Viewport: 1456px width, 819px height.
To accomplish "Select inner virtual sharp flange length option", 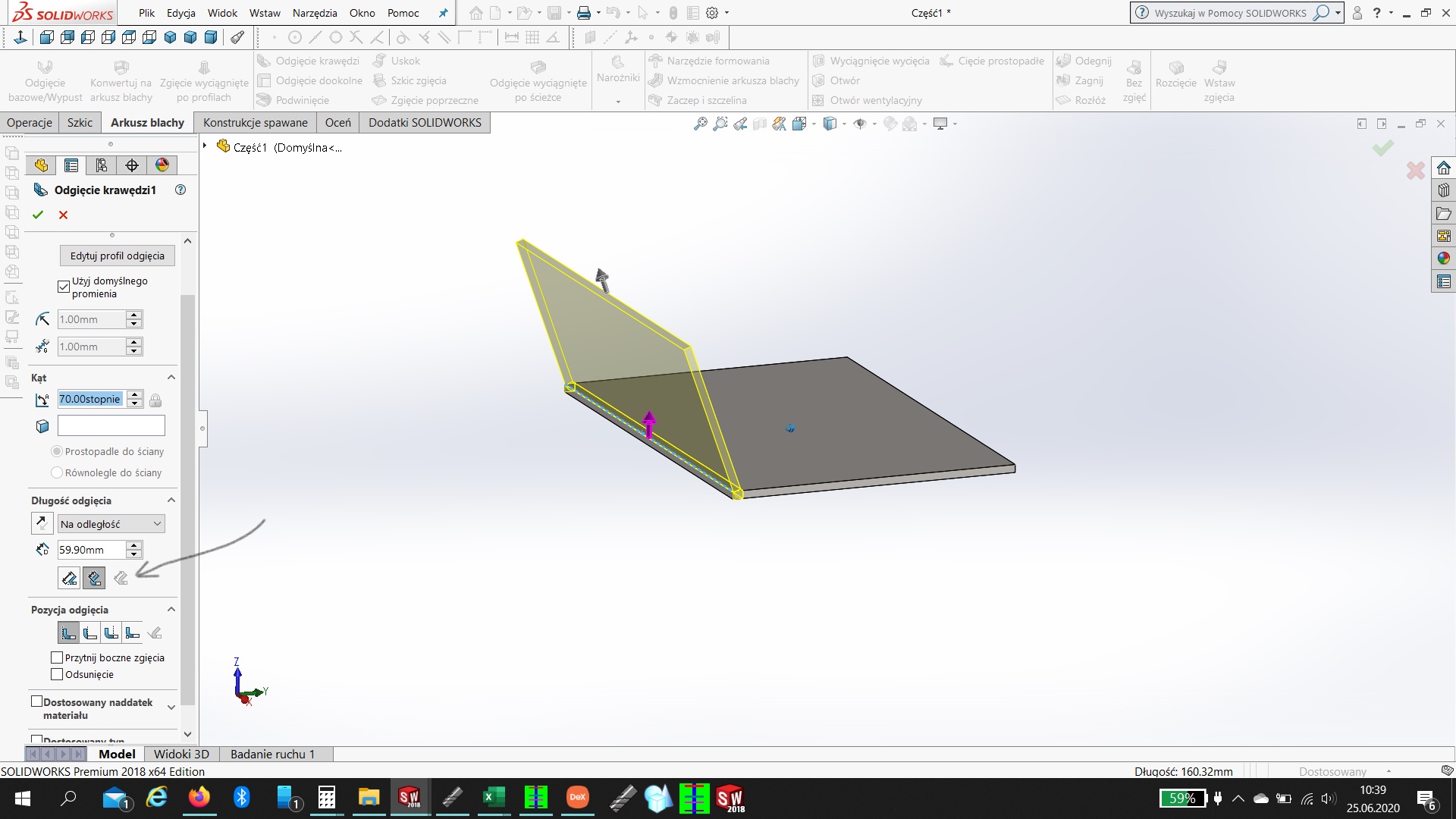I will (94, 579).
